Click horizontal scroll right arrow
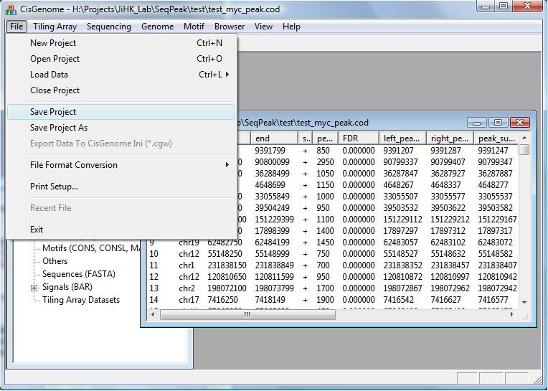This screenshot has width=548, height=391. pyautogui.click(x=512, y=315)
